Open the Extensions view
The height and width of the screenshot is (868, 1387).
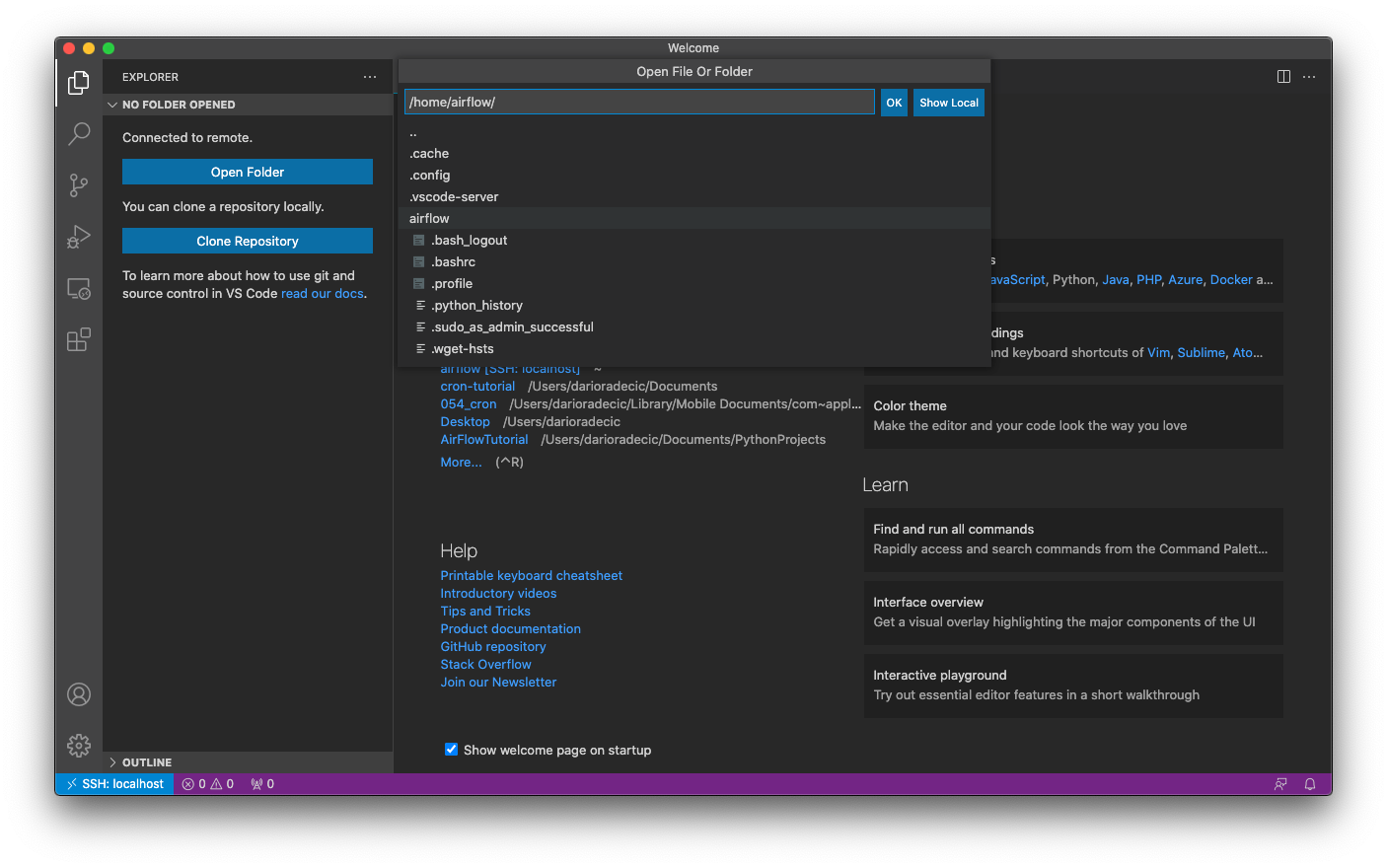[79, 340]
